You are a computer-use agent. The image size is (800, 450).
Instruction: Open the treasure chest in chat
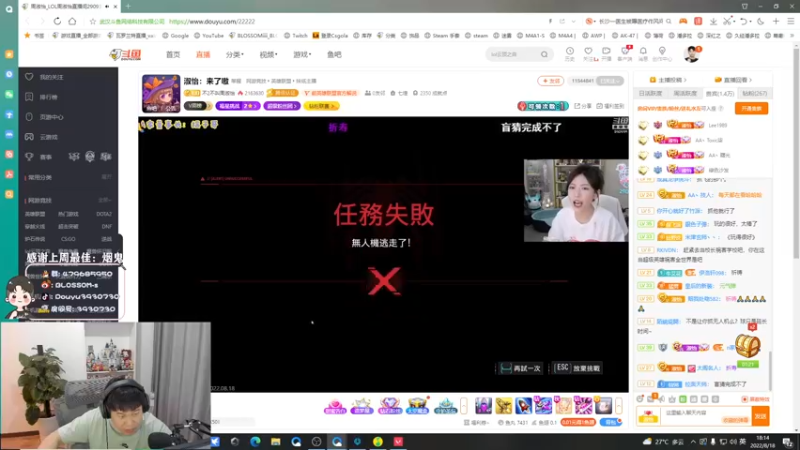point(747,346)
